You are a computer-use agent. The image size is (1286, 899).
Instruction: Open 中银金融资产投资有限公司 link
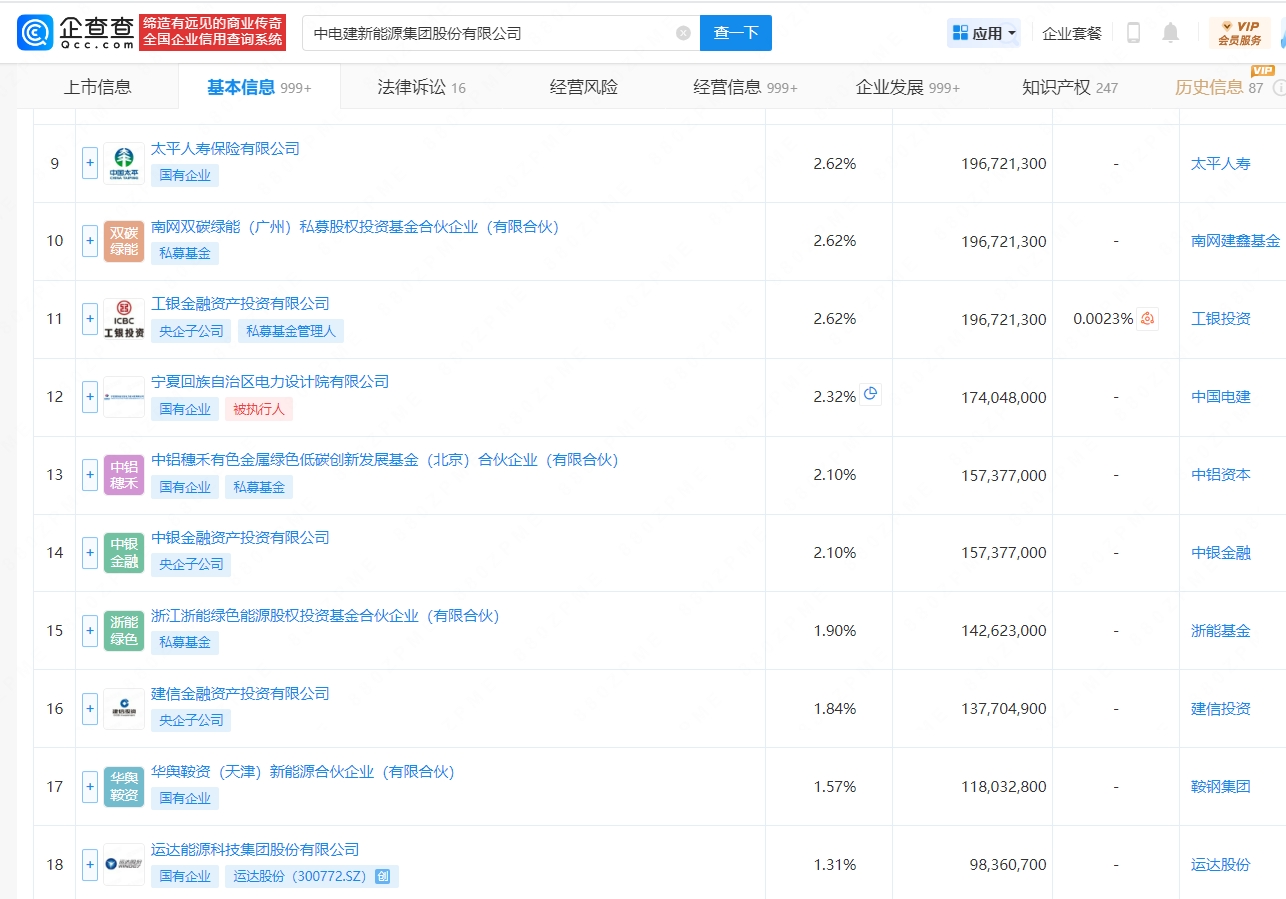240,537
